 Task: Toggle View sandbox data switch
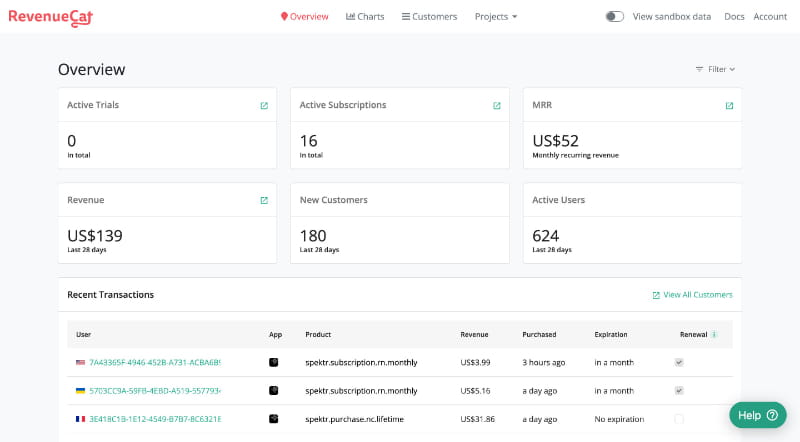point(615,16)
